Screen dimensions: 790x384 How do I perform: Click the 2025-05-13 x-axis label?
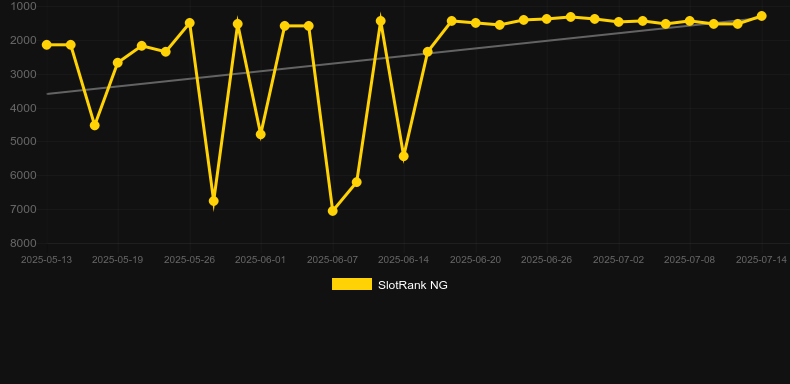[x=46, y=260]
